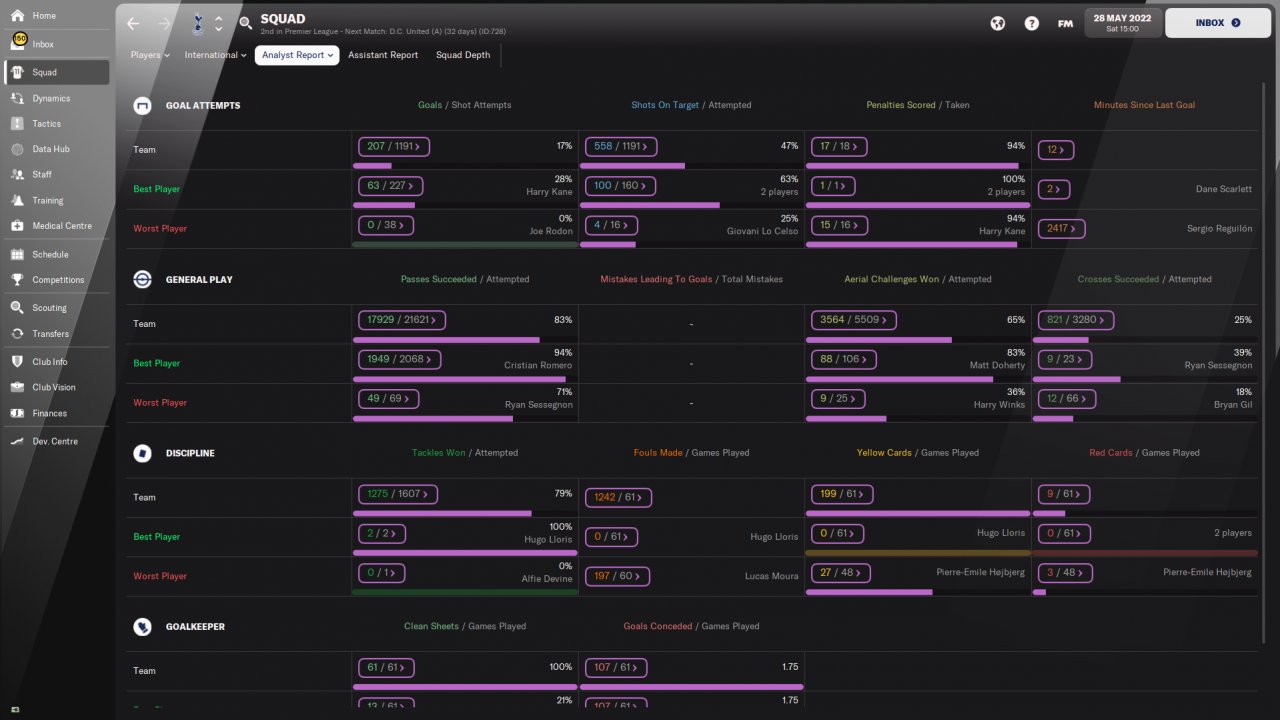Expand team goals 207 / 1191 stat
This screenshot has height=720, width=1280.
coord(392,146)
